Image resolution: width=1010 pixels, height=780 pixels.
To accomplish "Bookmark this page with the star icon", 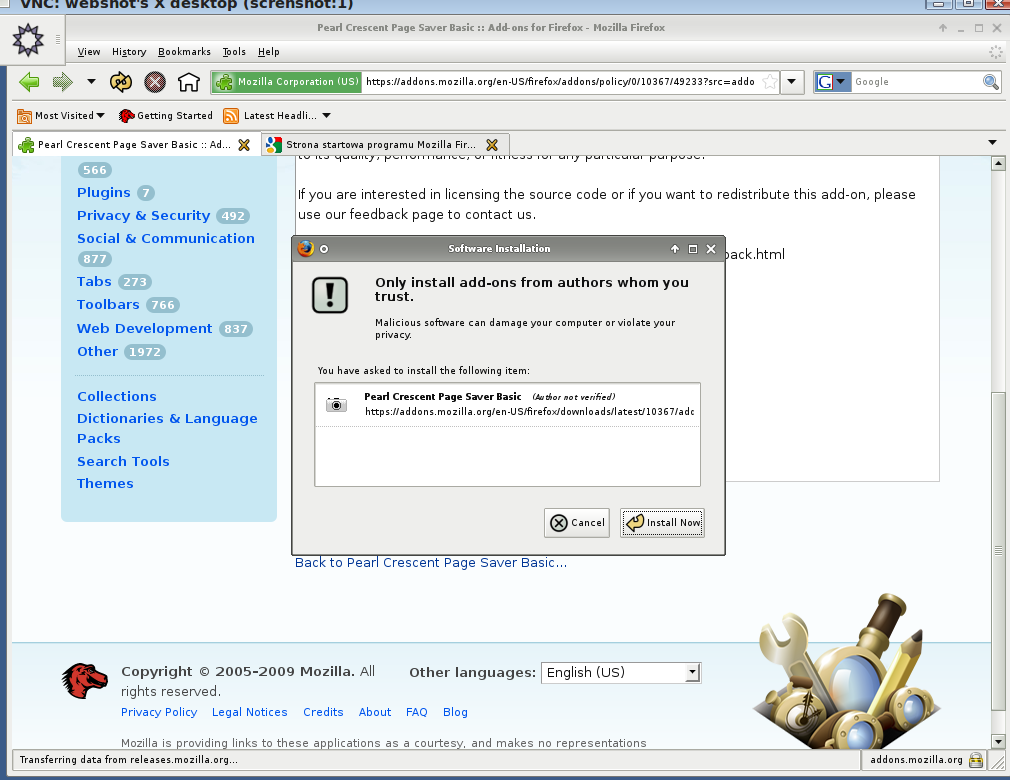I will click(769, 82).
